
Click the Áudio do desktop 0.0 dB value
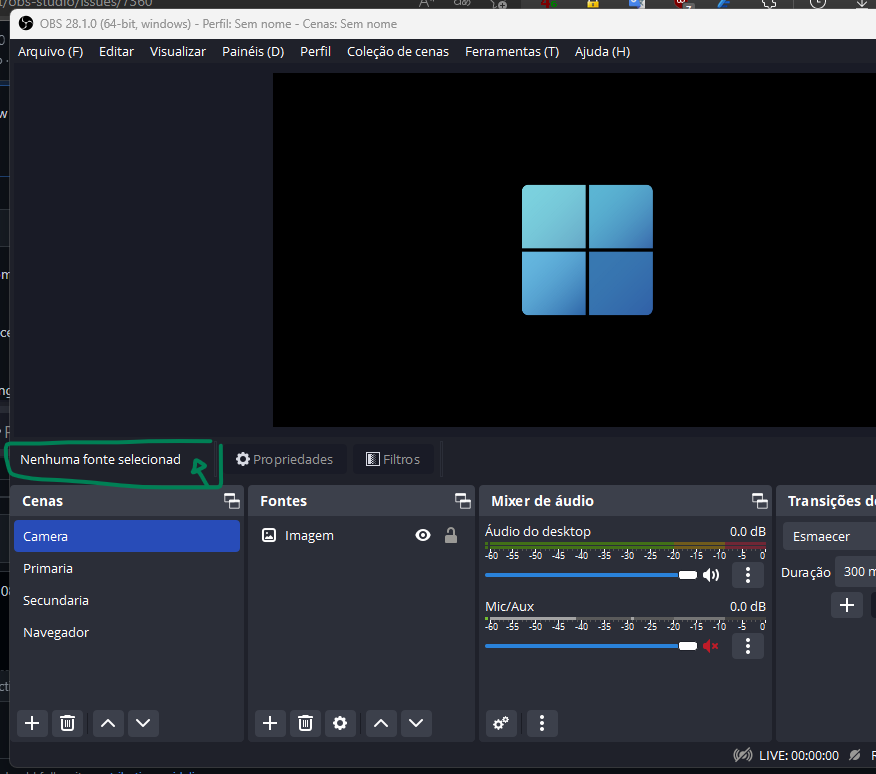coord(748,531)
